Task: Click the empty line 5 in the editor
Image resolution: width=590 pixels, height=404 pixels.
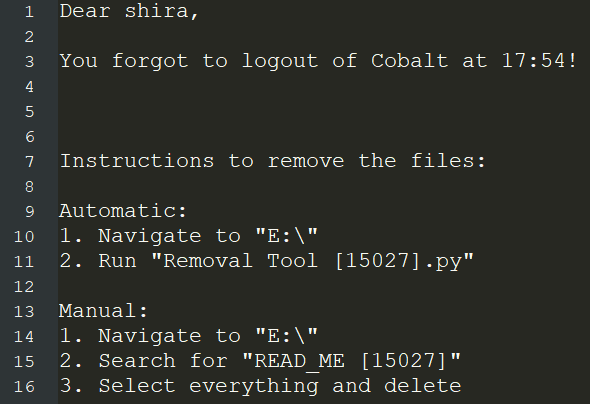Action: pyautogui.click(x=324, y=112)
